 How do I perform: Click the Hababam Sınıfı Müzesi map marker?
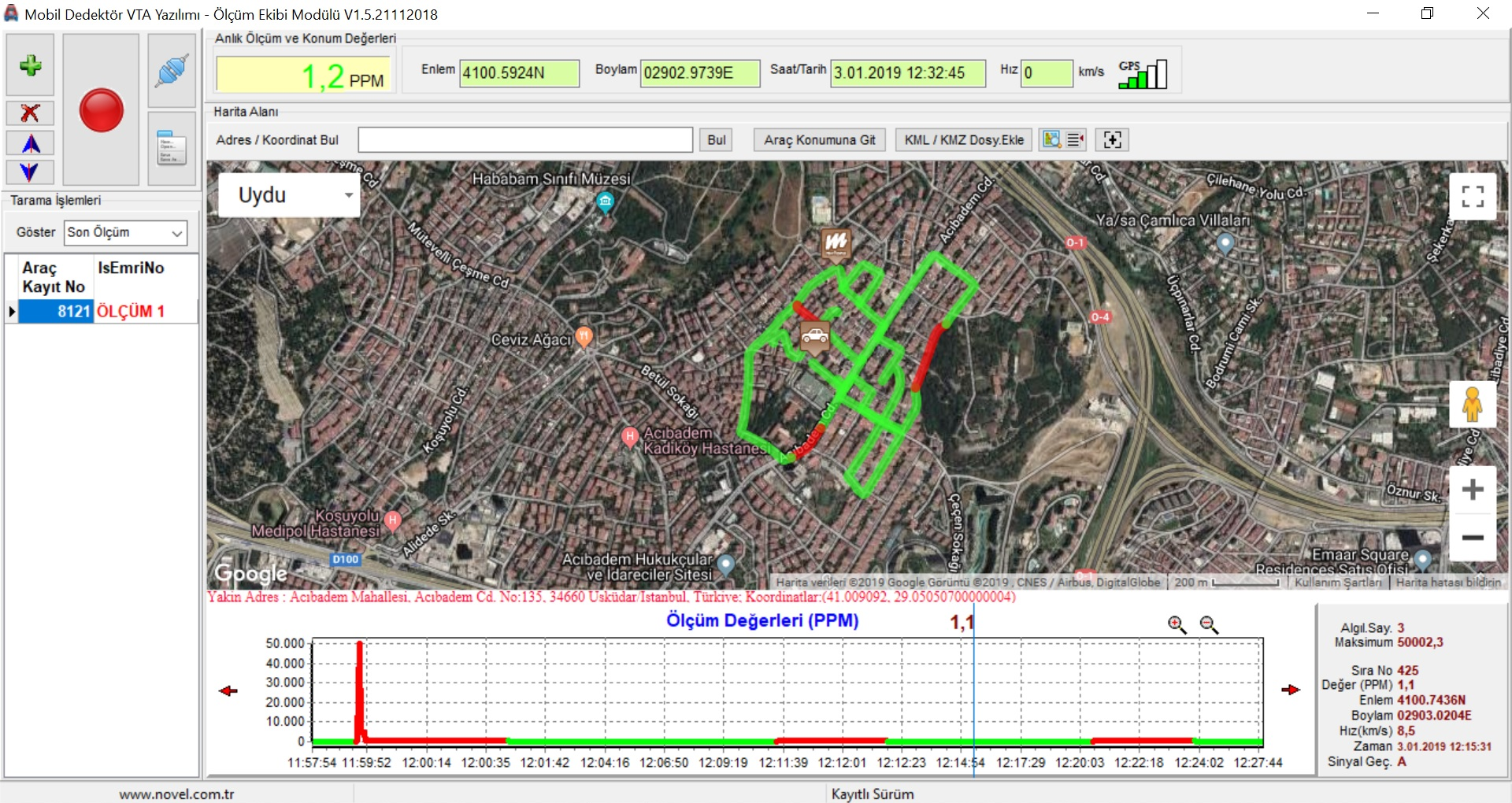pyautogui.click(x=605, y=203)
